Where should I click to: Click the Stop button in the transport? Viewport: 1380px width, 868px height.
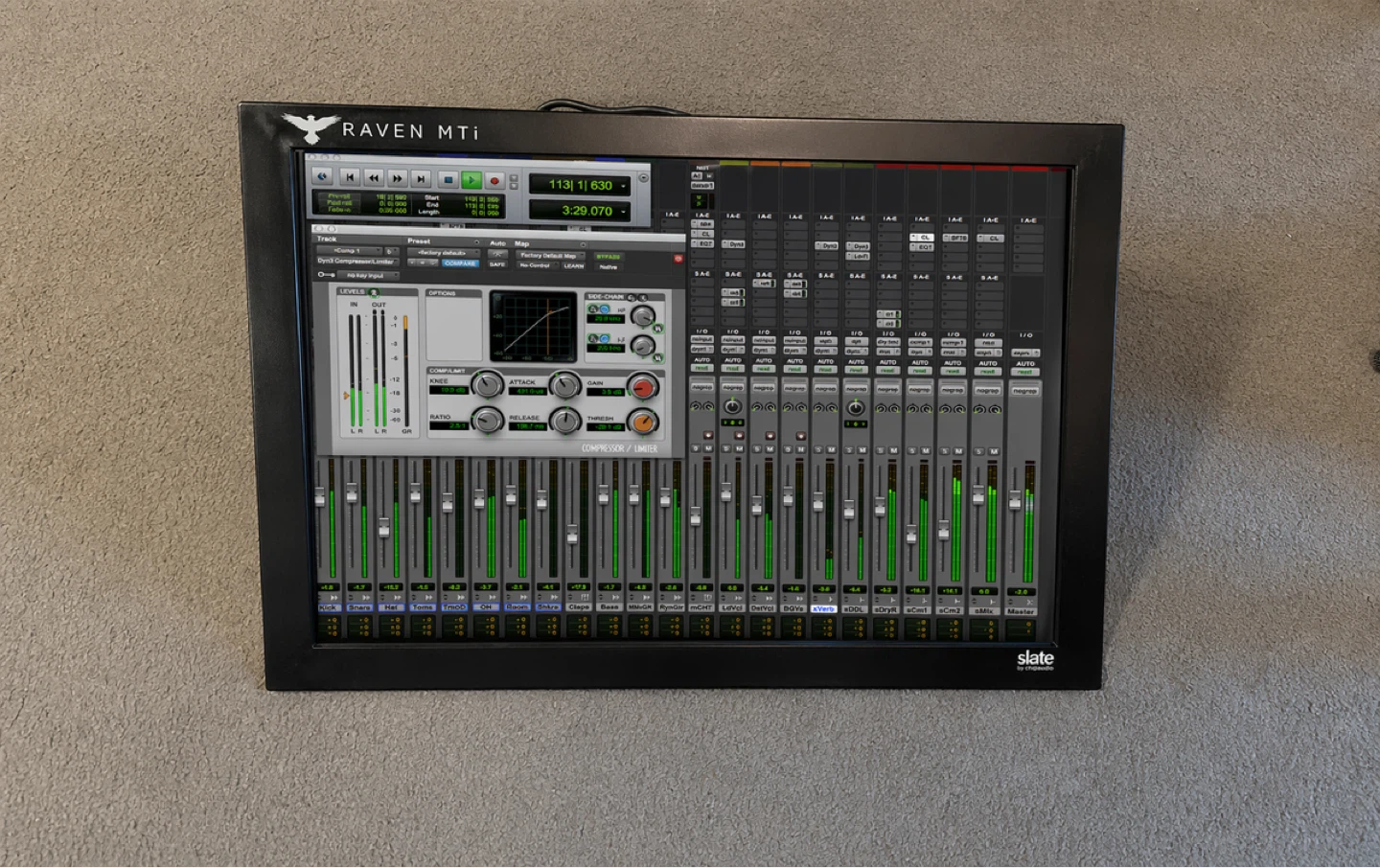click(x=448, y=180)
